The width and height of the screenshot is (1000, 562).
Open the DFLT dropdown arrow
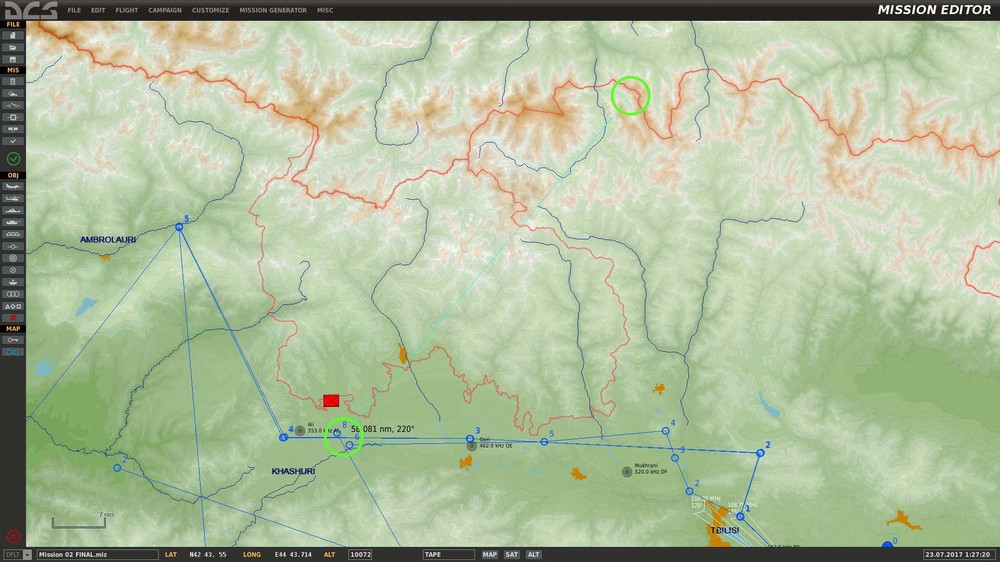click(27, 555)
